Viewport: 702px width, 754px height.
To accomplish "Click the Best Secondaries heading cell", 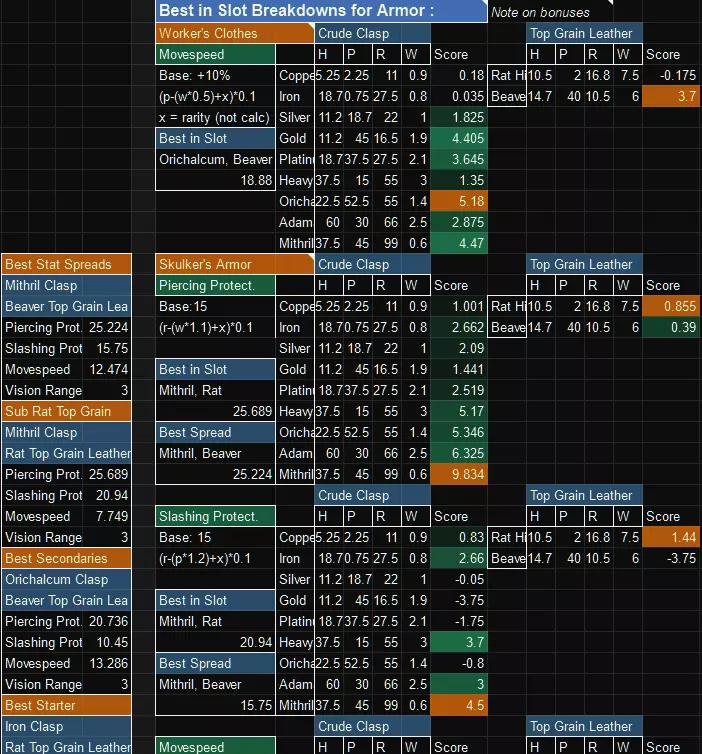I will pos(66,558).
